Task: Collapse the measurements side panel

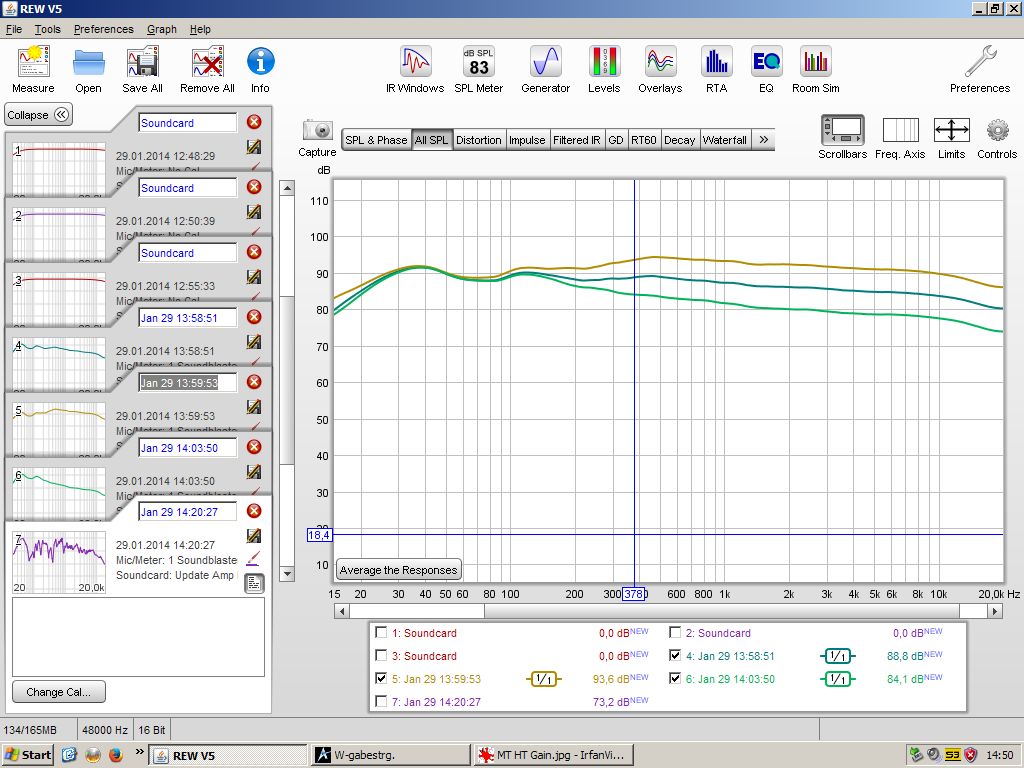Action: tap(39, 115)
